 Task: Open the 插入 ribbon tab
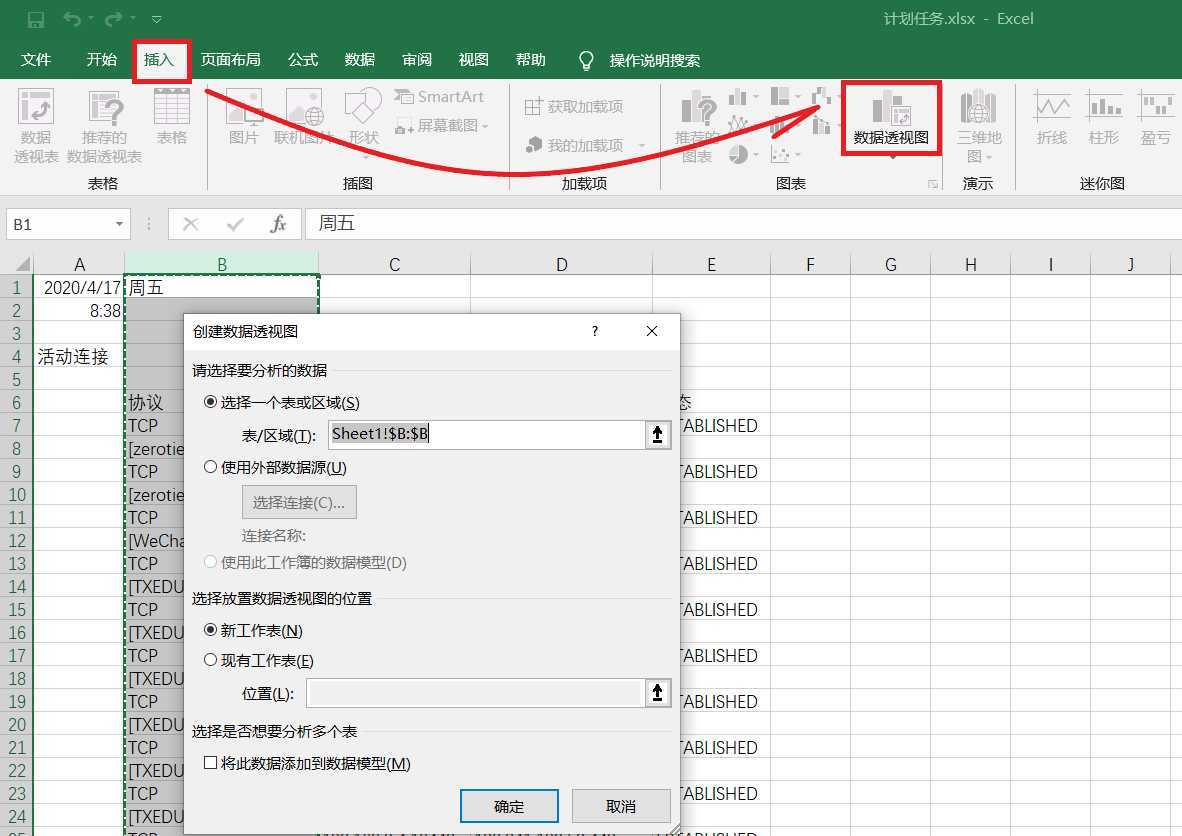(x=160, y=60)
